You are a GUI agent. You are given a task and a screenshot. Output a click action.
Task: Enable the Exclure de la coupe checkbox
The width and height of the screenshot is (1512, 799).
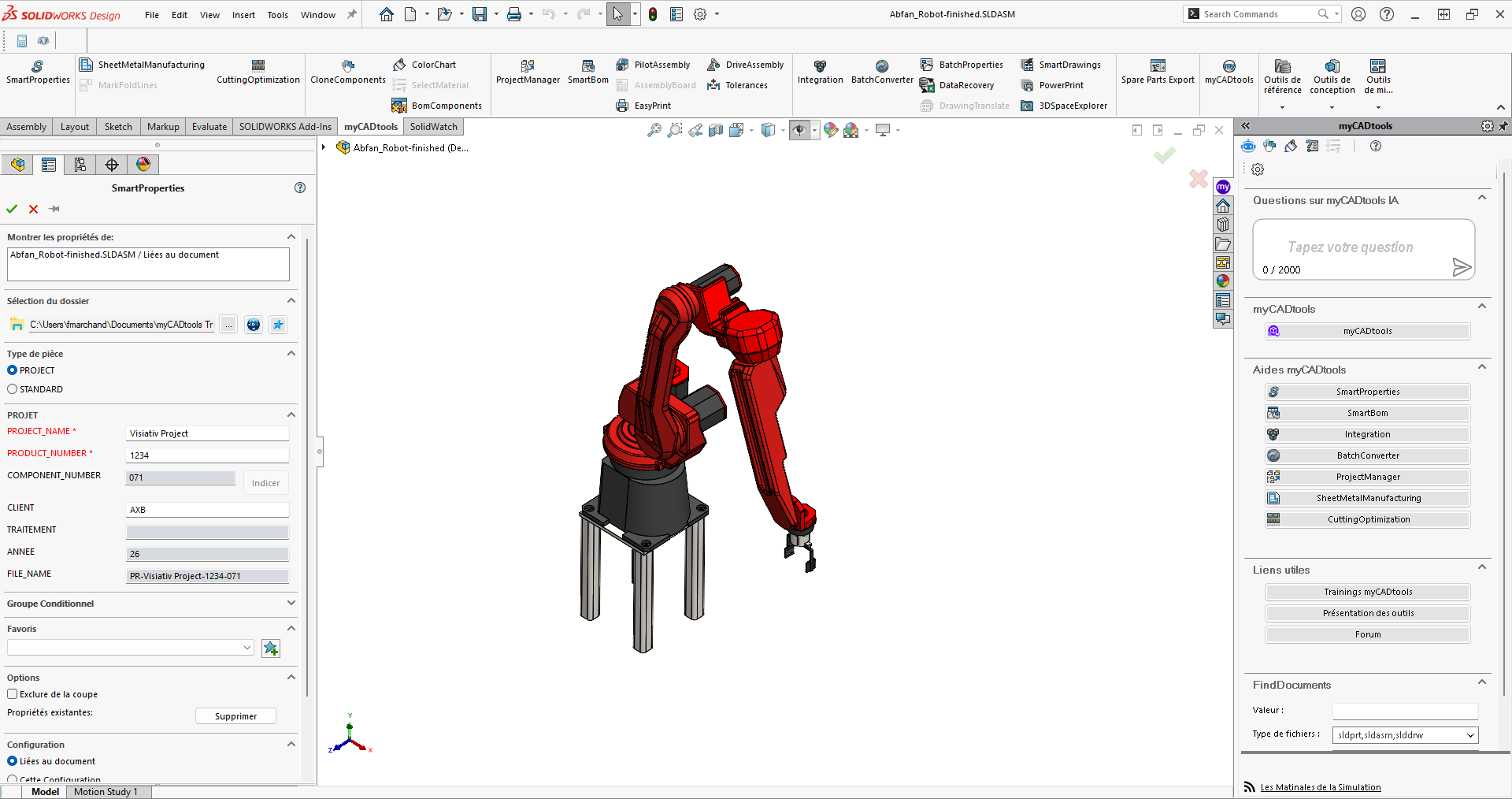coord(13,694)
